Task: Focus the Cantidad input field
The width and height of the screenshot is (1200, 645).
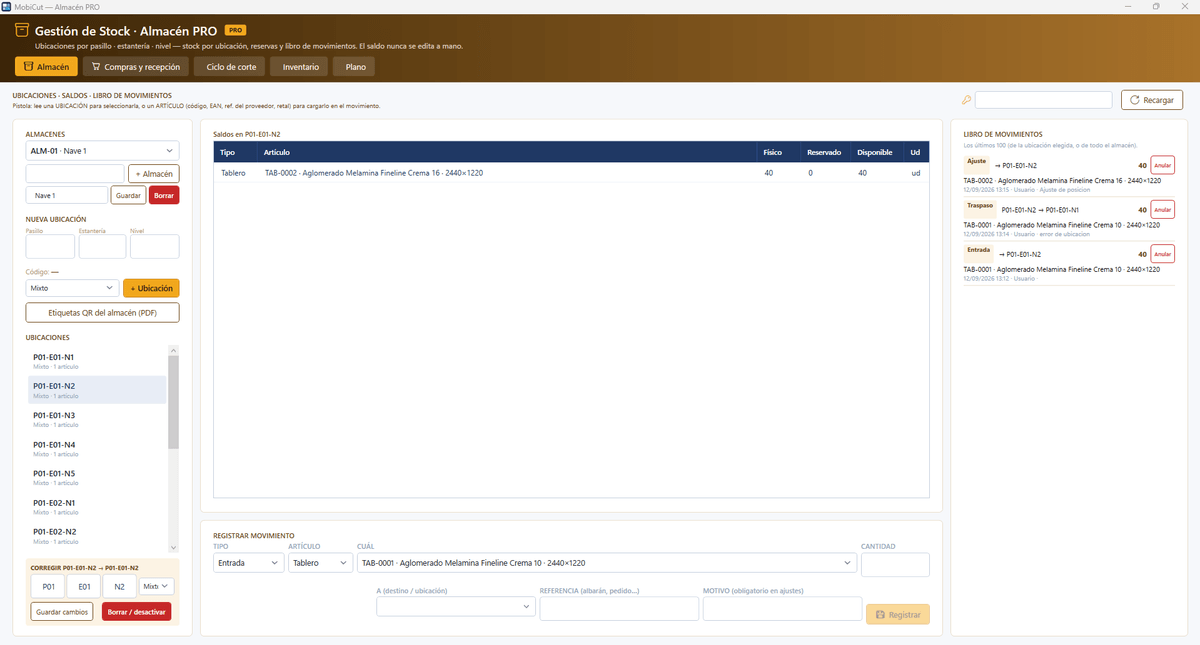Action: pos(895,564)
